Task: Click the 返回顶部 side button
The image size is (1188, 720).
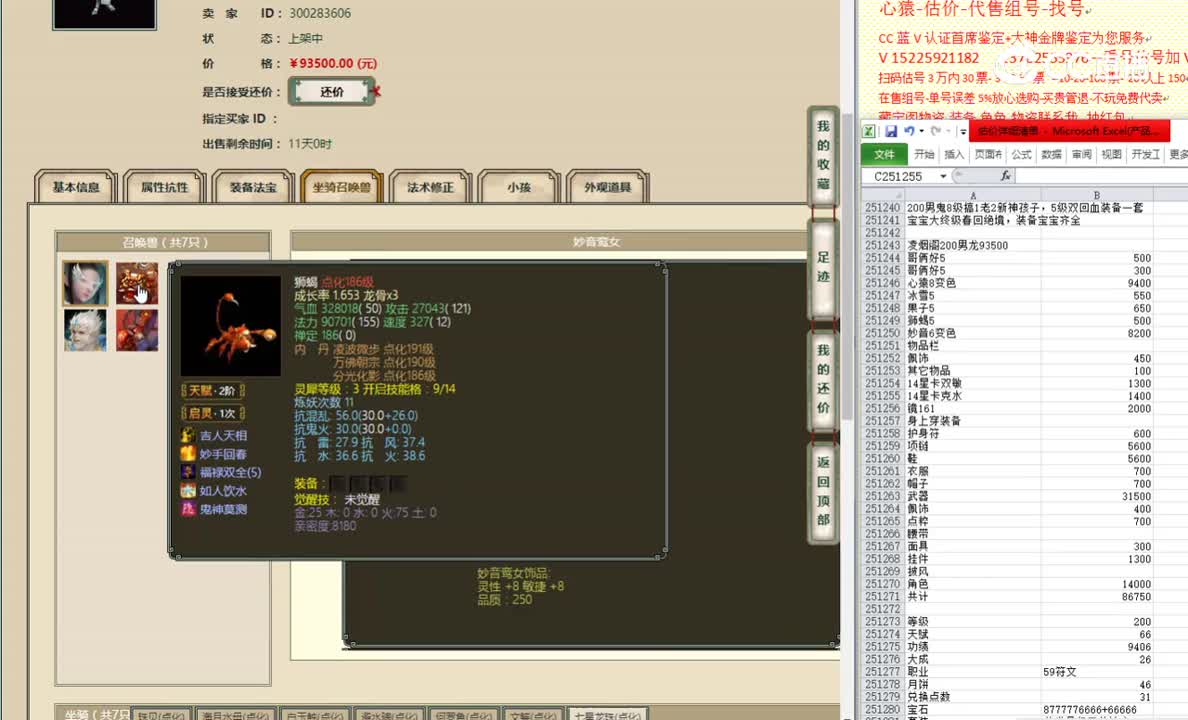Action: 823,491
